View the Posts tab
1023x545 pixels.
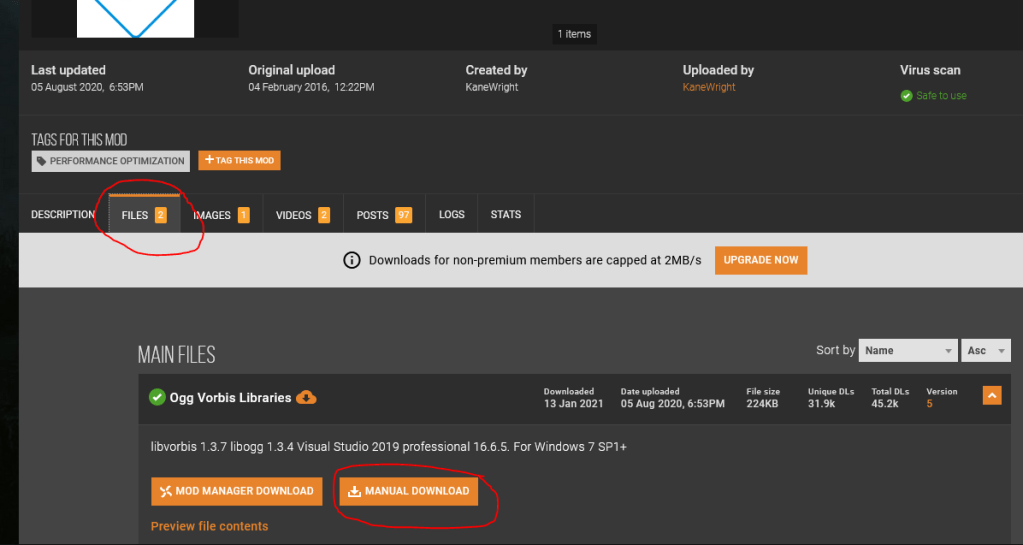point(384,215)
